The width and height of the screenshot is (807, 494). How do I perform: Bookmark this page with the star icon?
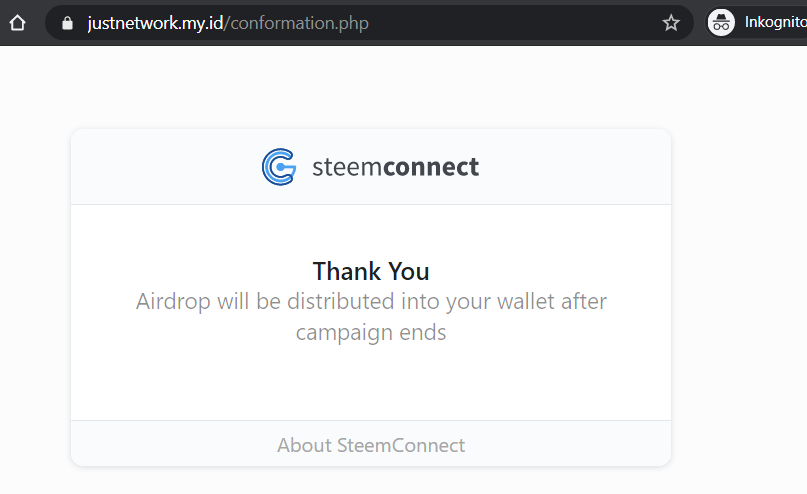671,22
